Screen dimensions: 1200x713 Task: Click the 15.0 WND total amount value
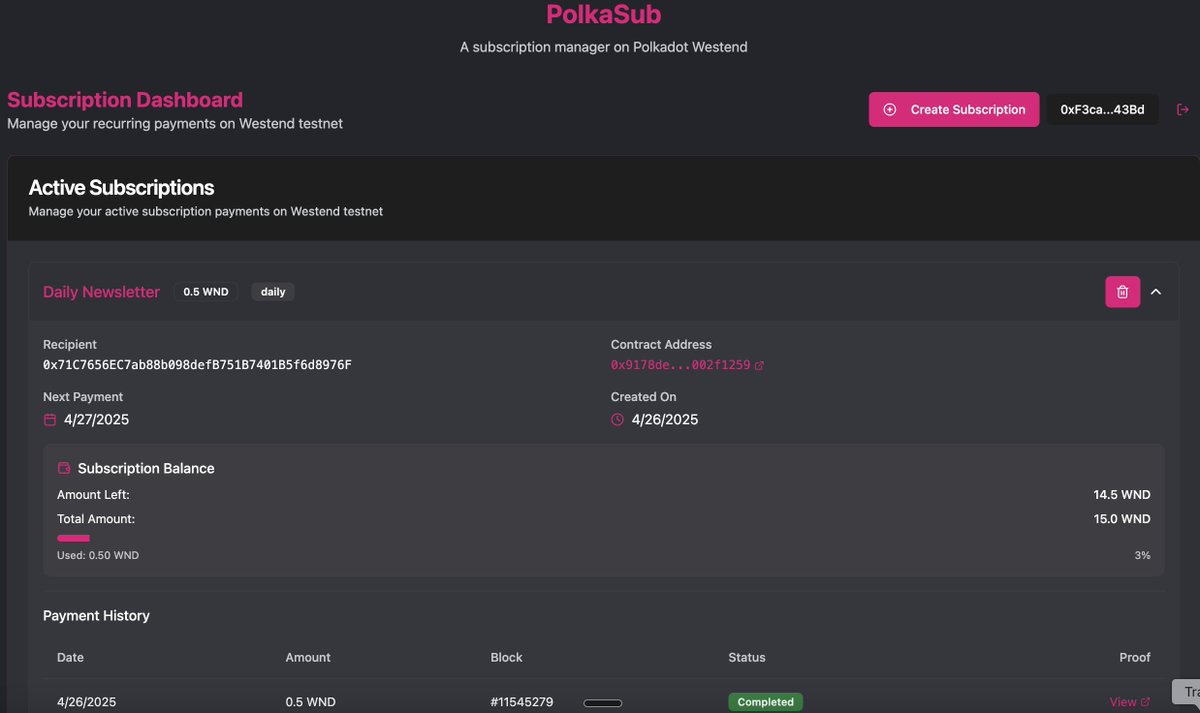(1122, 519)
